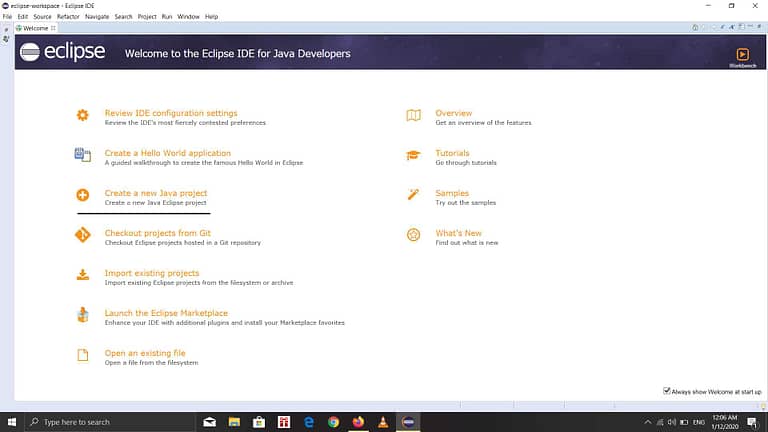Open the Help menu
This screenshot has height=432, width=768.
[211, 17]
